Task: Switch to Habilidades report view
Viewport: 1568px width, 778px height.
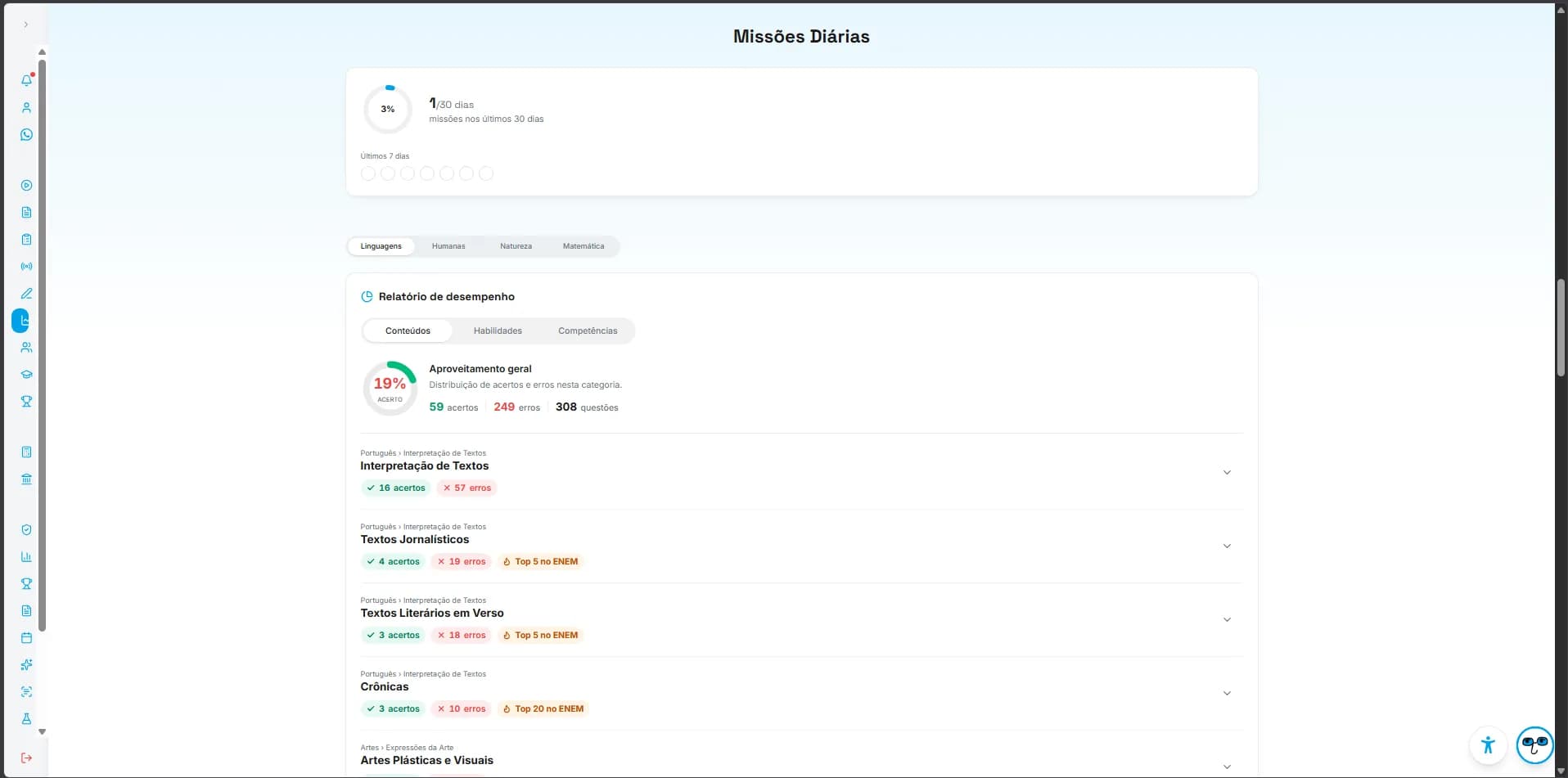Action: [498, 331]
